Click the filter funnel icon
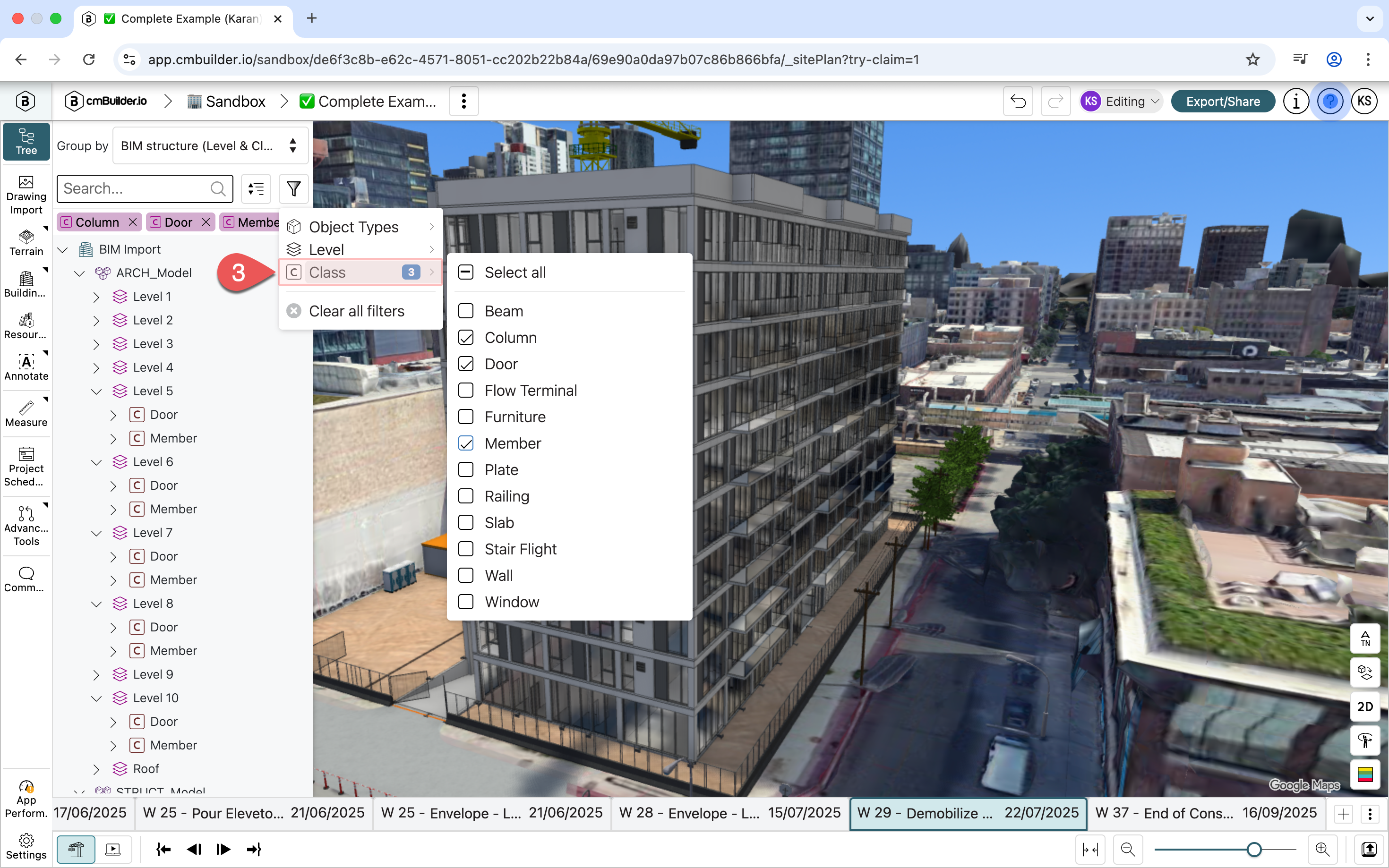1389x868 pixels. click(x=293, y=189)
